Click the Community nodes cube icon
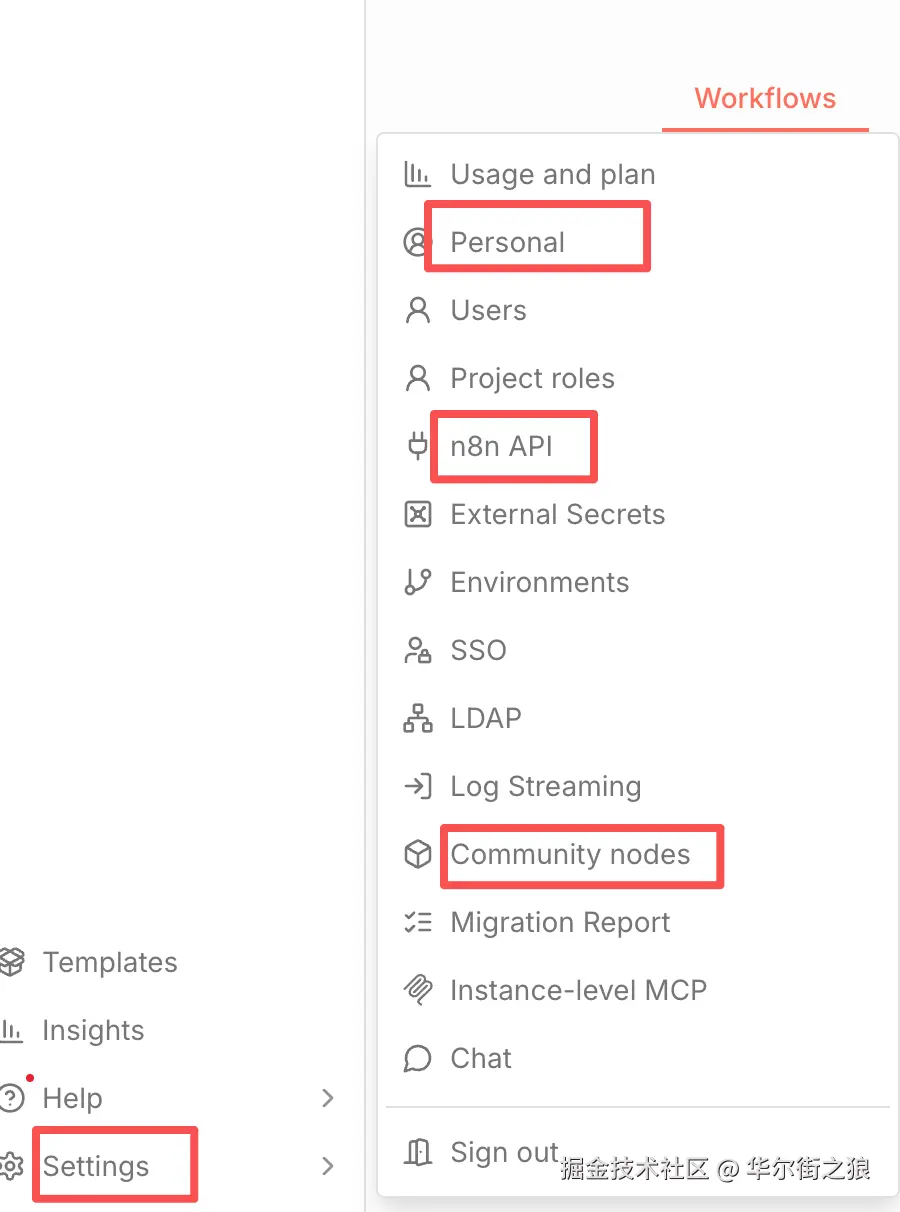Screen dimensions: 900x1212 417,854
